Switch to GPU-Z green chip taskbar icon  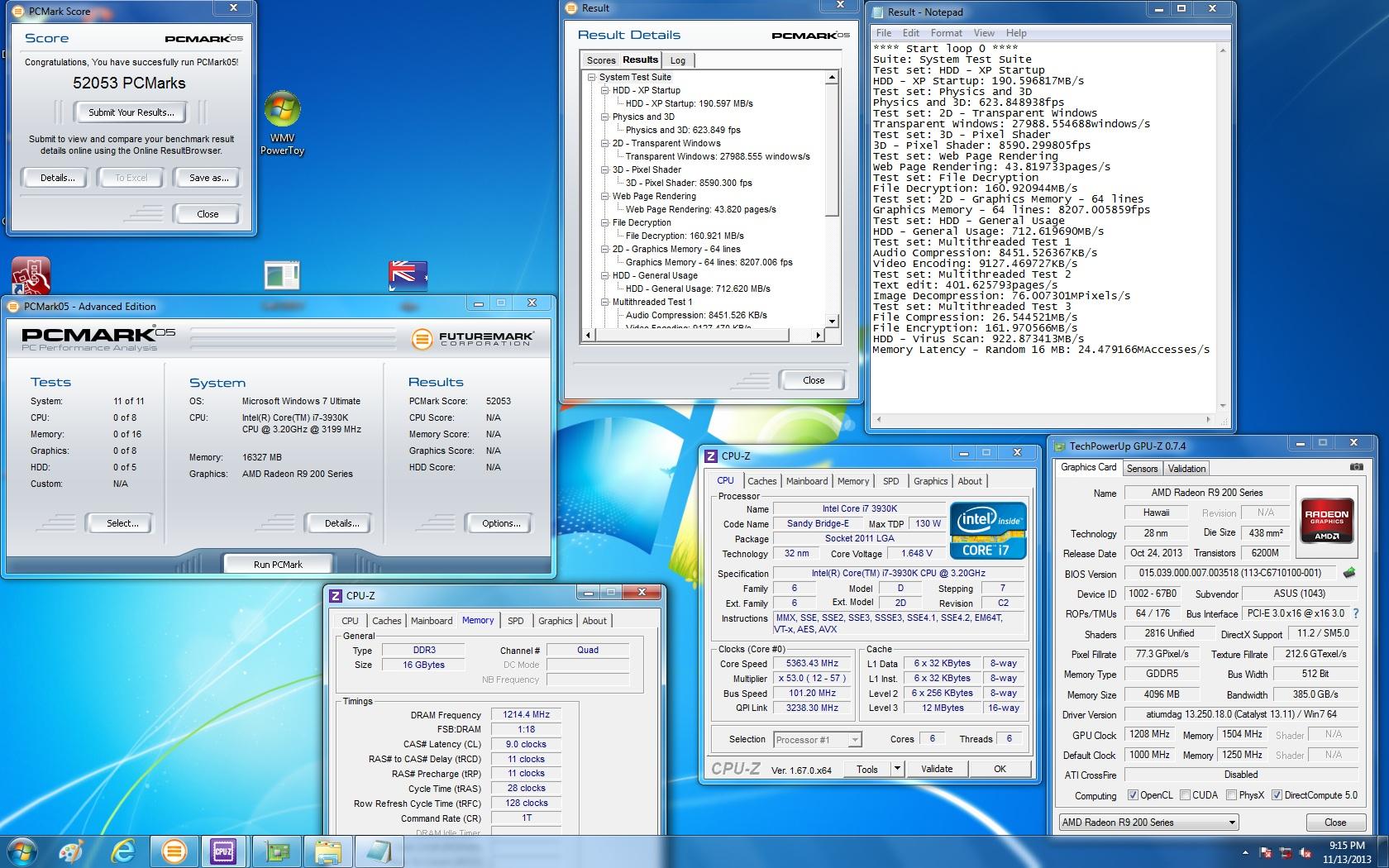tap(276, 851)
